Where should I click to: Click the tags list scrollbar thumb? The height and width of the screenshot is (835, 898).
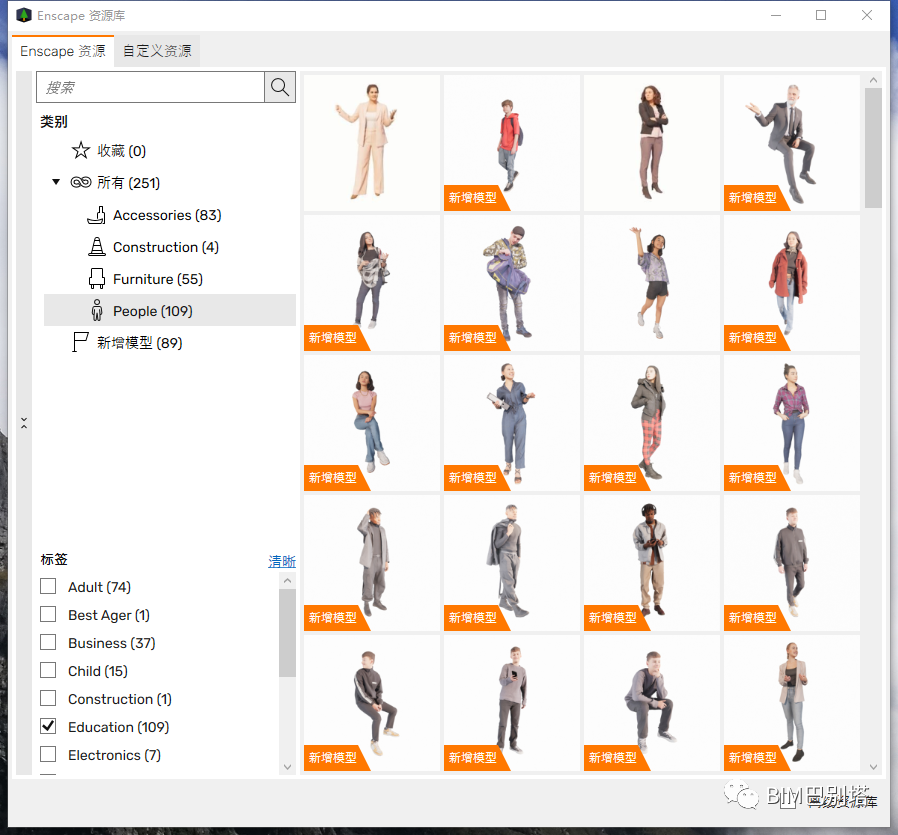click(287, 632)
